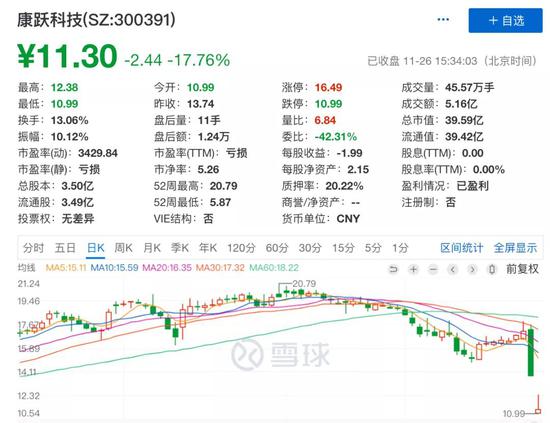Add stock to watchlist with 自选 button
This screenshot has height=423, width=550.
click(x=505, y=21)
